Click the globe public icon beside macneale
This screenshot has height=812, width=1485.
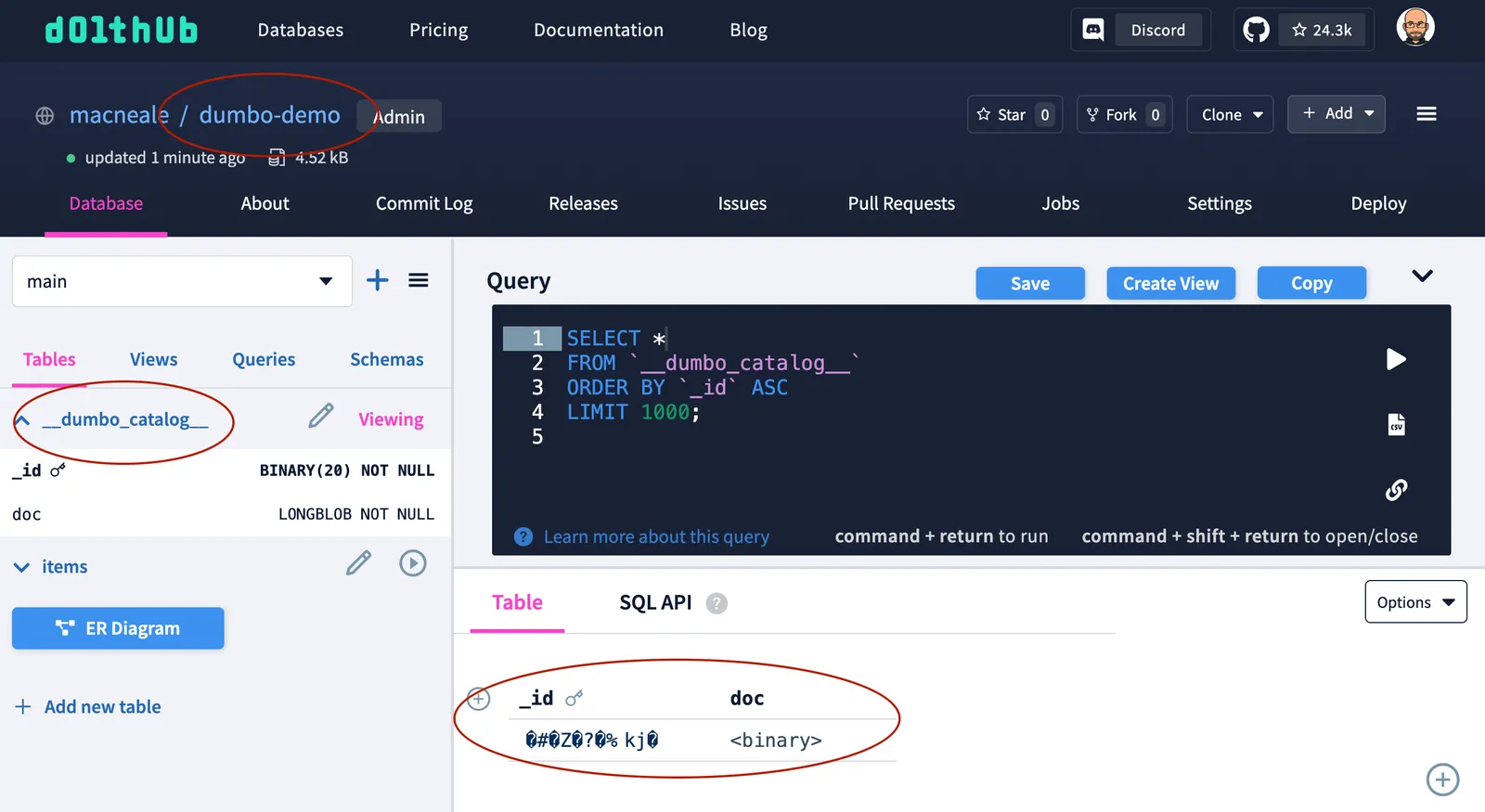tap(45, 116)
